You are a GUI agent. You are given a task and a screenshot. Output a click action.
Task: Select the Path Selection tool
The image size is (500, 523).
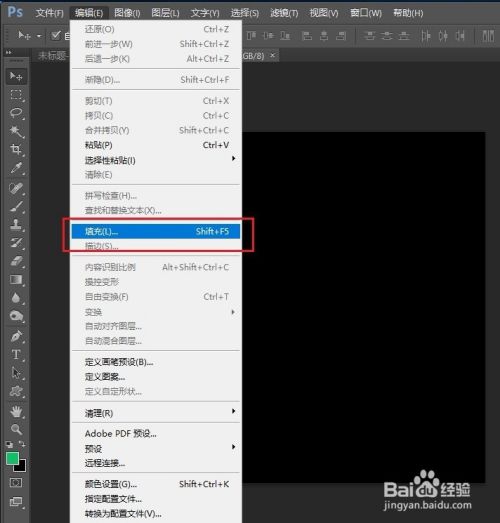click(x=16, y=372)
